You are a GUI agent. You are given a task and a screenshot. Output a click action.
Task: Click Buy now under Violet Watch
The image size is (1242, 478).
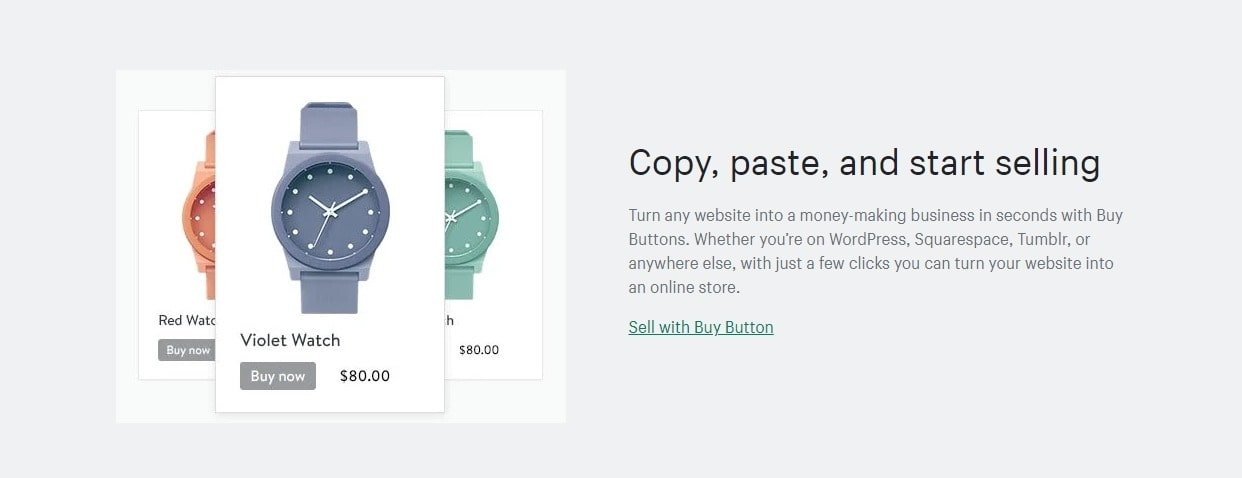(x=278, y=376)
